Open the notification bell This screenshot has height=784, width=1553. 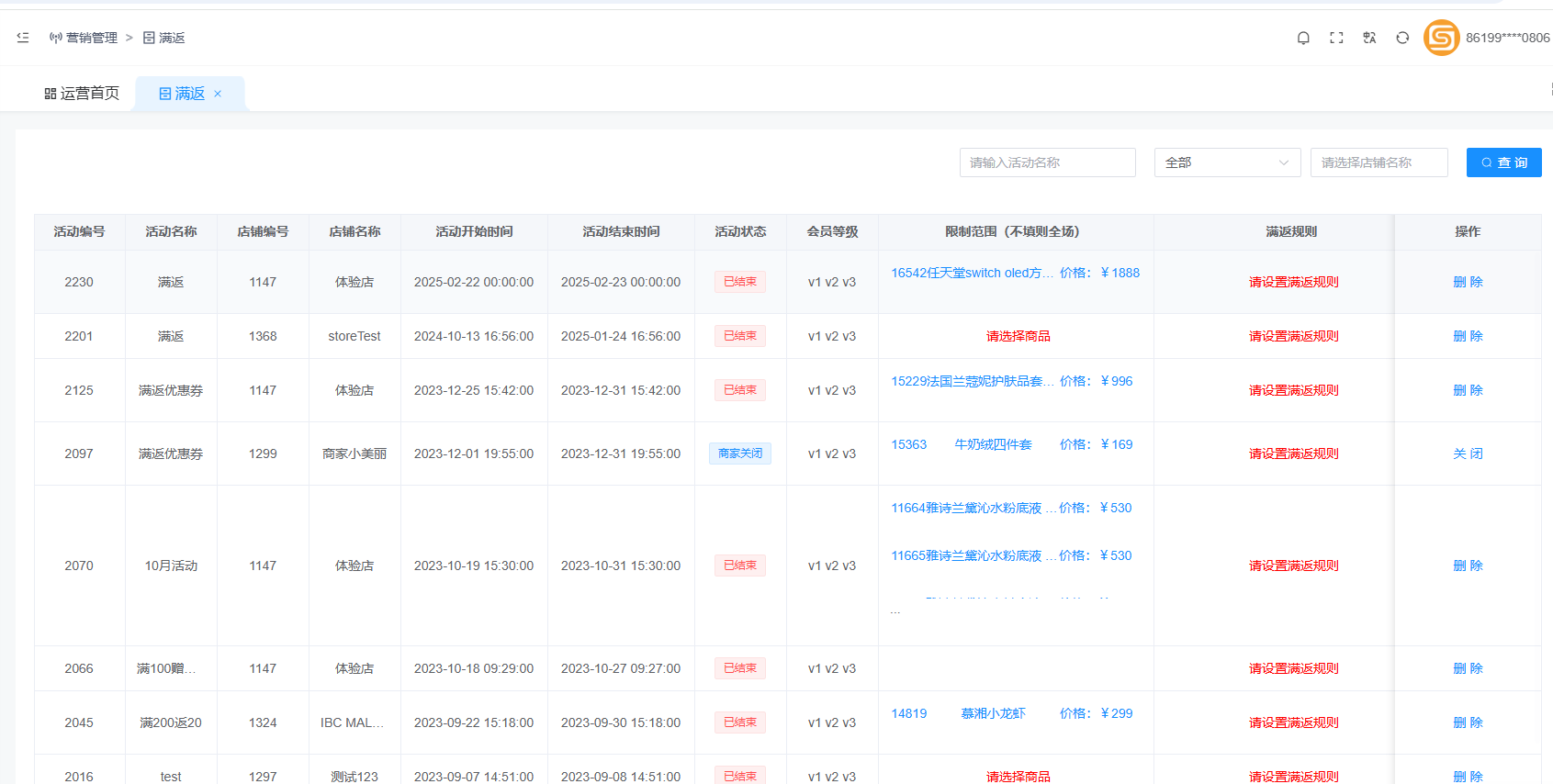[x=1302, y=38]
